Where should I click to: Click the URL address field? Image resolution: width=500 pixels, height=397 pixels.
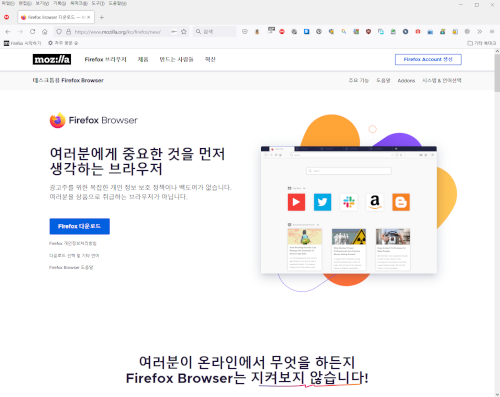(x=120, y=32)
